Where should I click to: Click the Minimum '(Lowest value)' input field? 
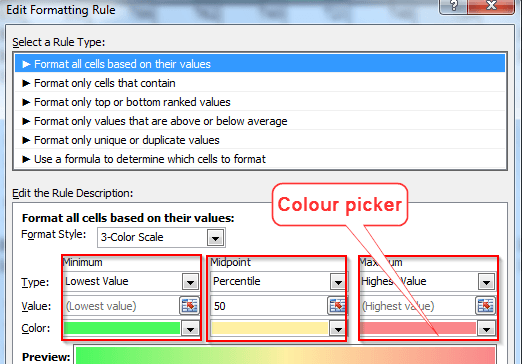121,306
